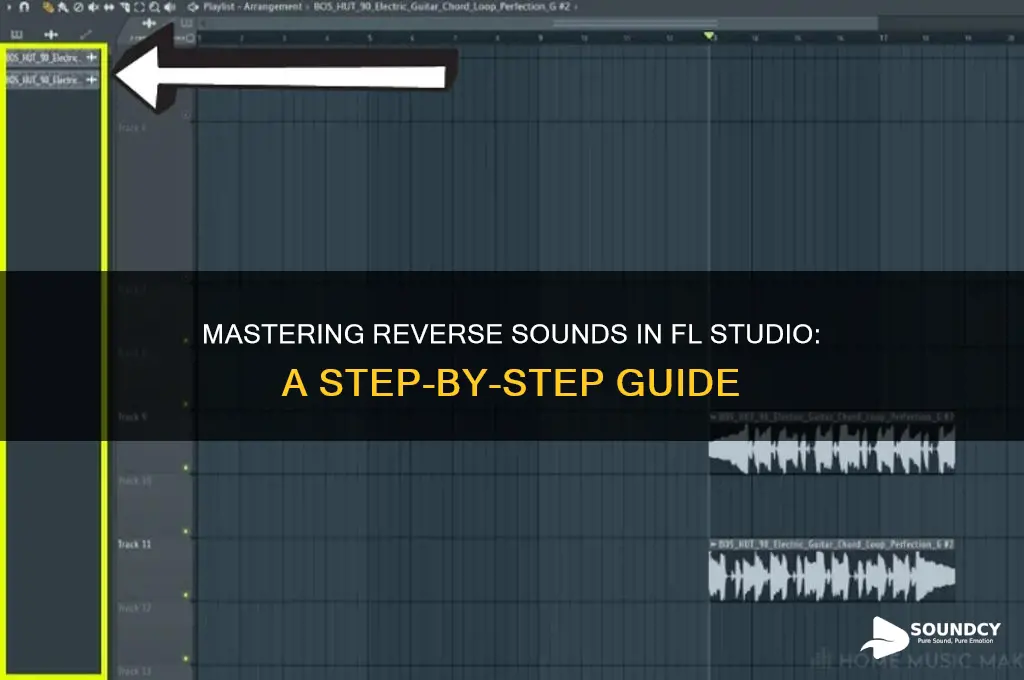Open clip menu arrow on Track 9 clip
Screen dimensions: 1024x680
coord(713,416)
